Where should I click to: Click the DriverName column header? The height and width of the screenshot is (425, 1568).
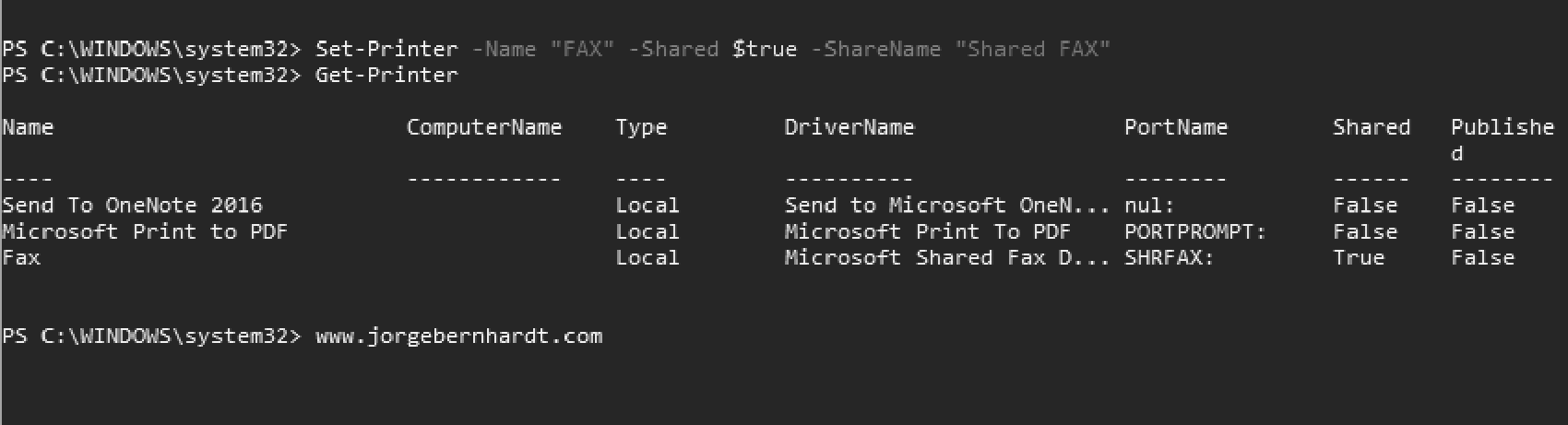coord(849,127)
